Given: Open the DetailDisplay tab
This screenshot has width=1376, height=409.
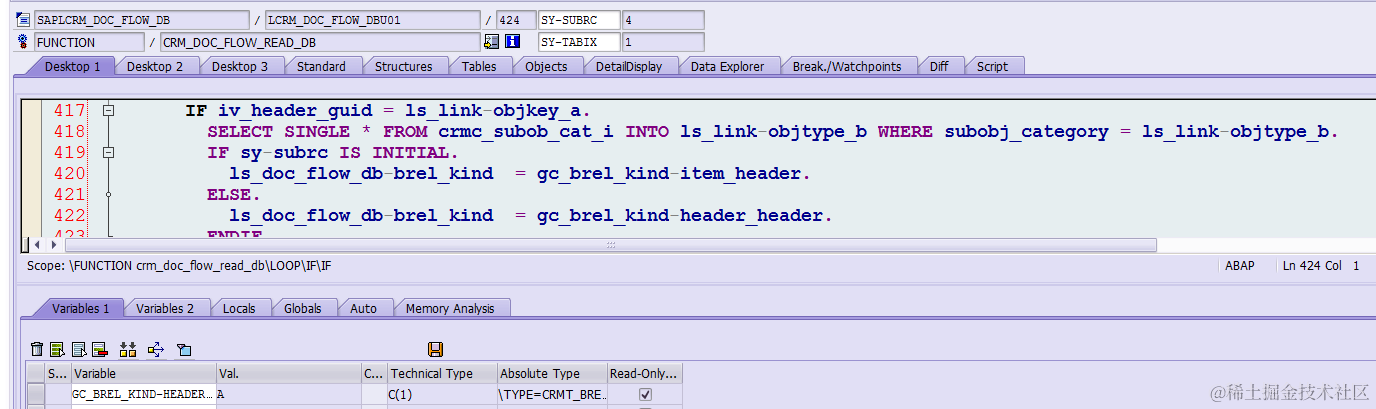Looking at the screenshot, I should coord(629,66).
